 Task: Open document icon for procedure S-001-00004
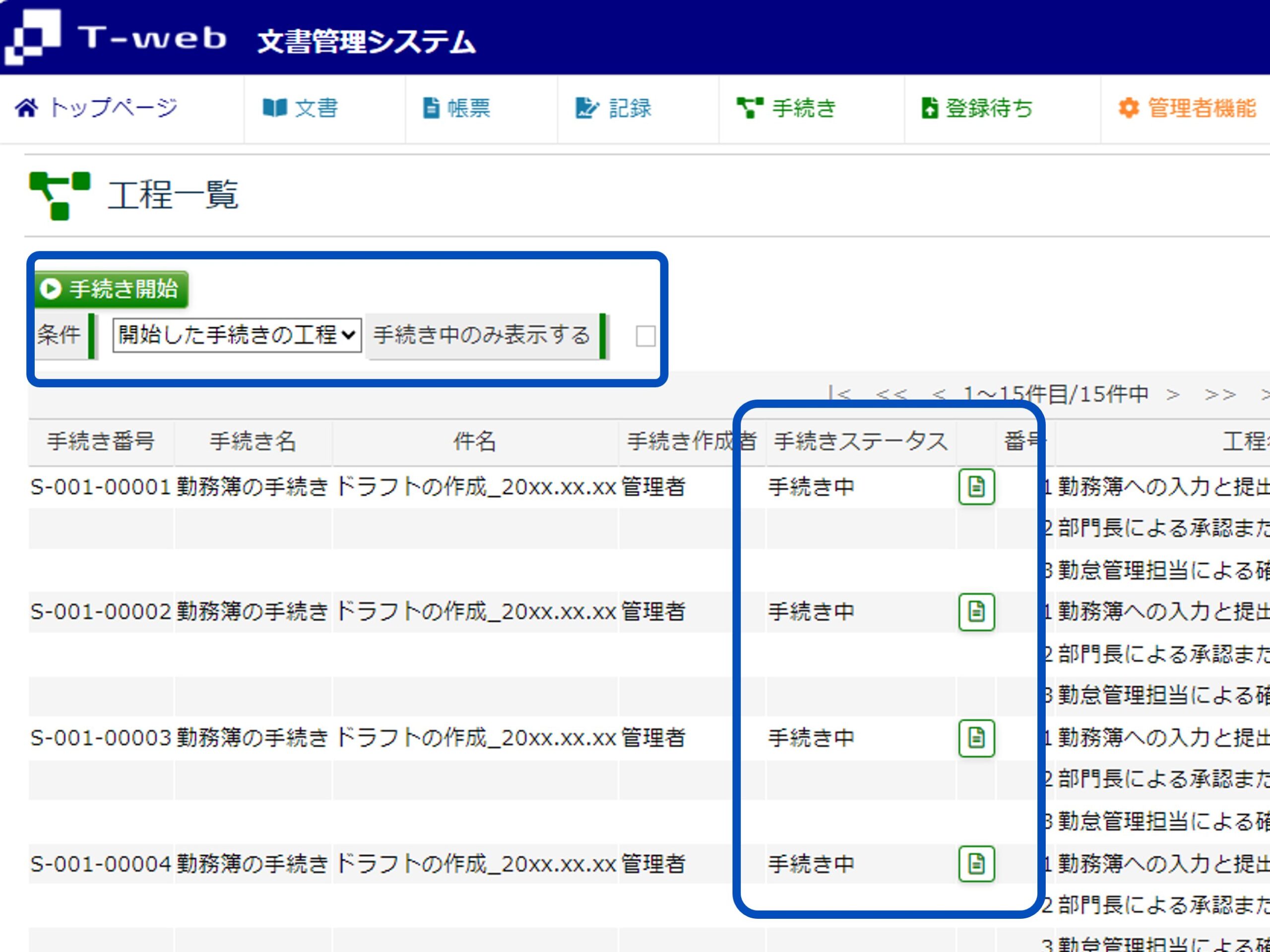(x=976, y=863)
